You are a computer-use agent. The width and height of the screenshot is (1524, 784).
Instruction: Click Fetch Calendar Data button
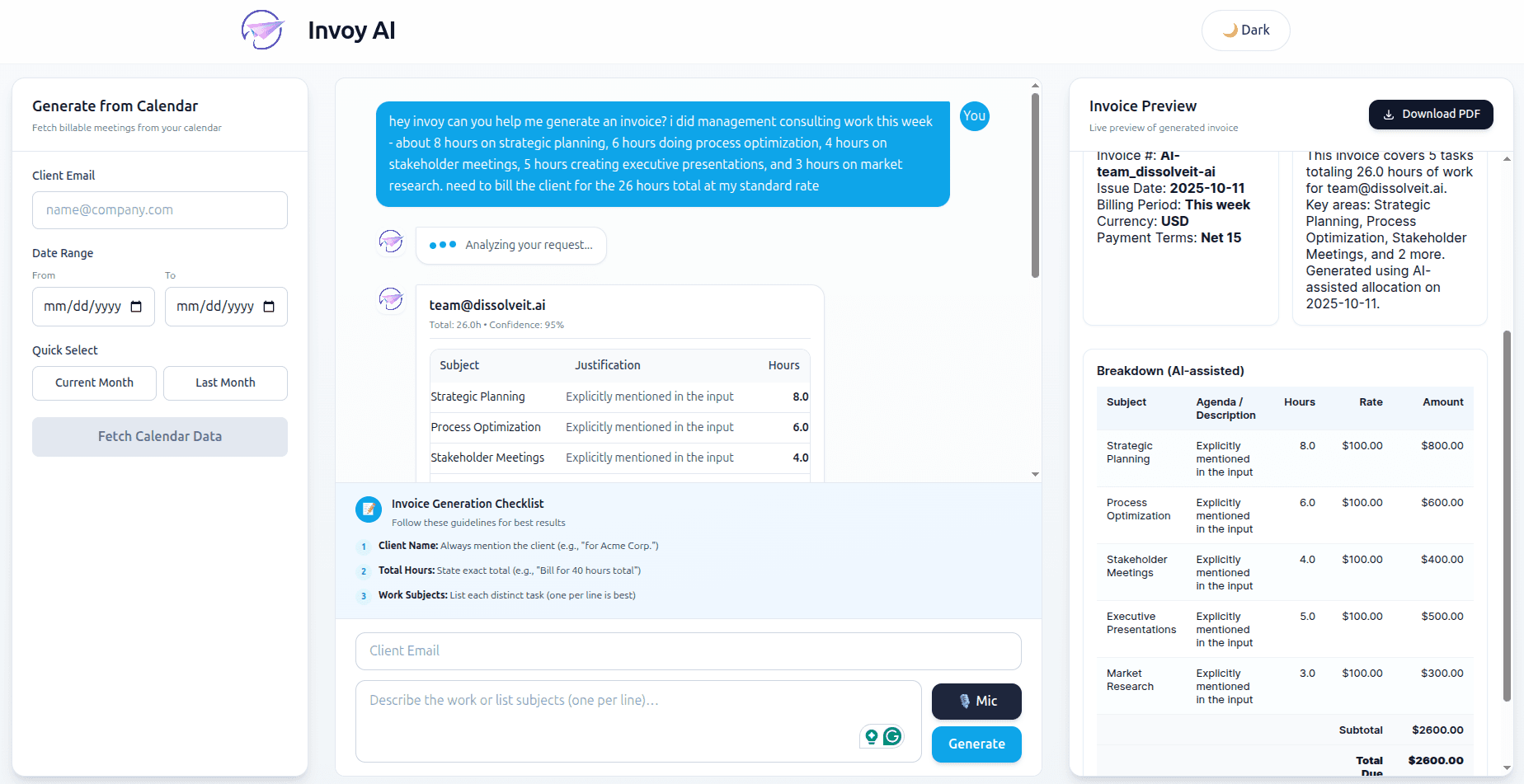pyautogui.click(x=160, y=437)
